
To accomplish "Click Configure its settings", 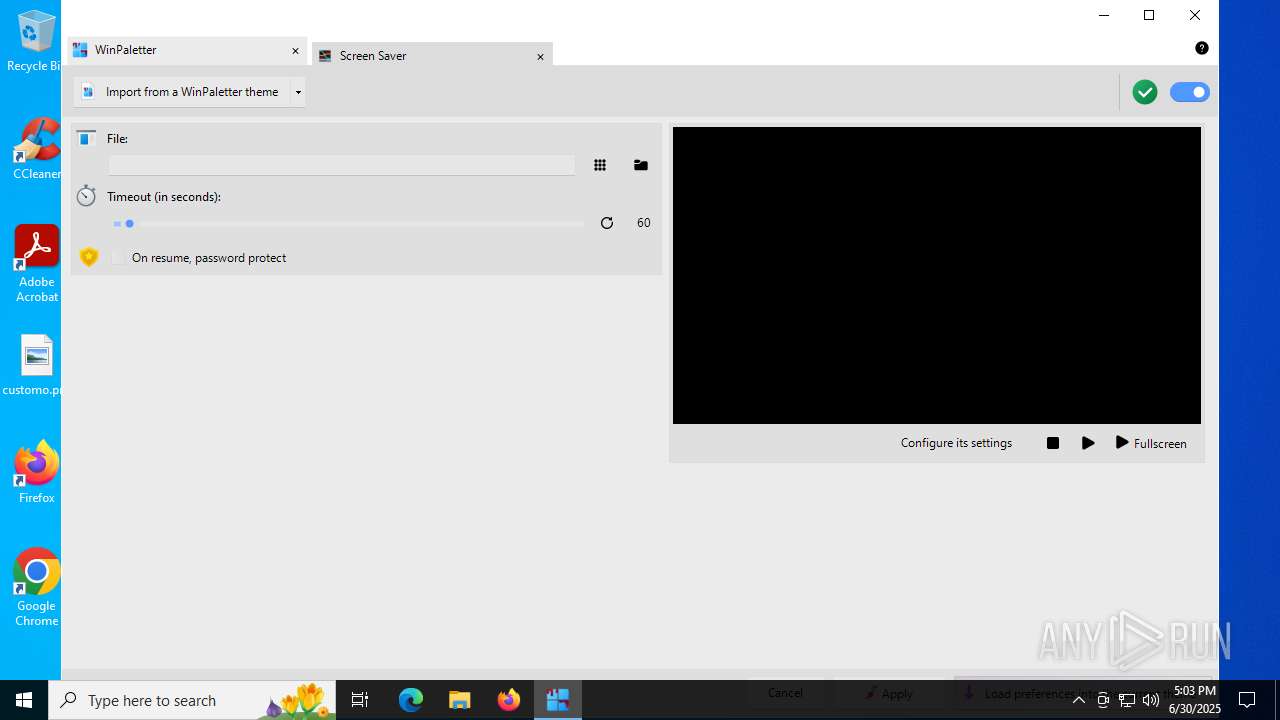I will click(x=956, y=443).
